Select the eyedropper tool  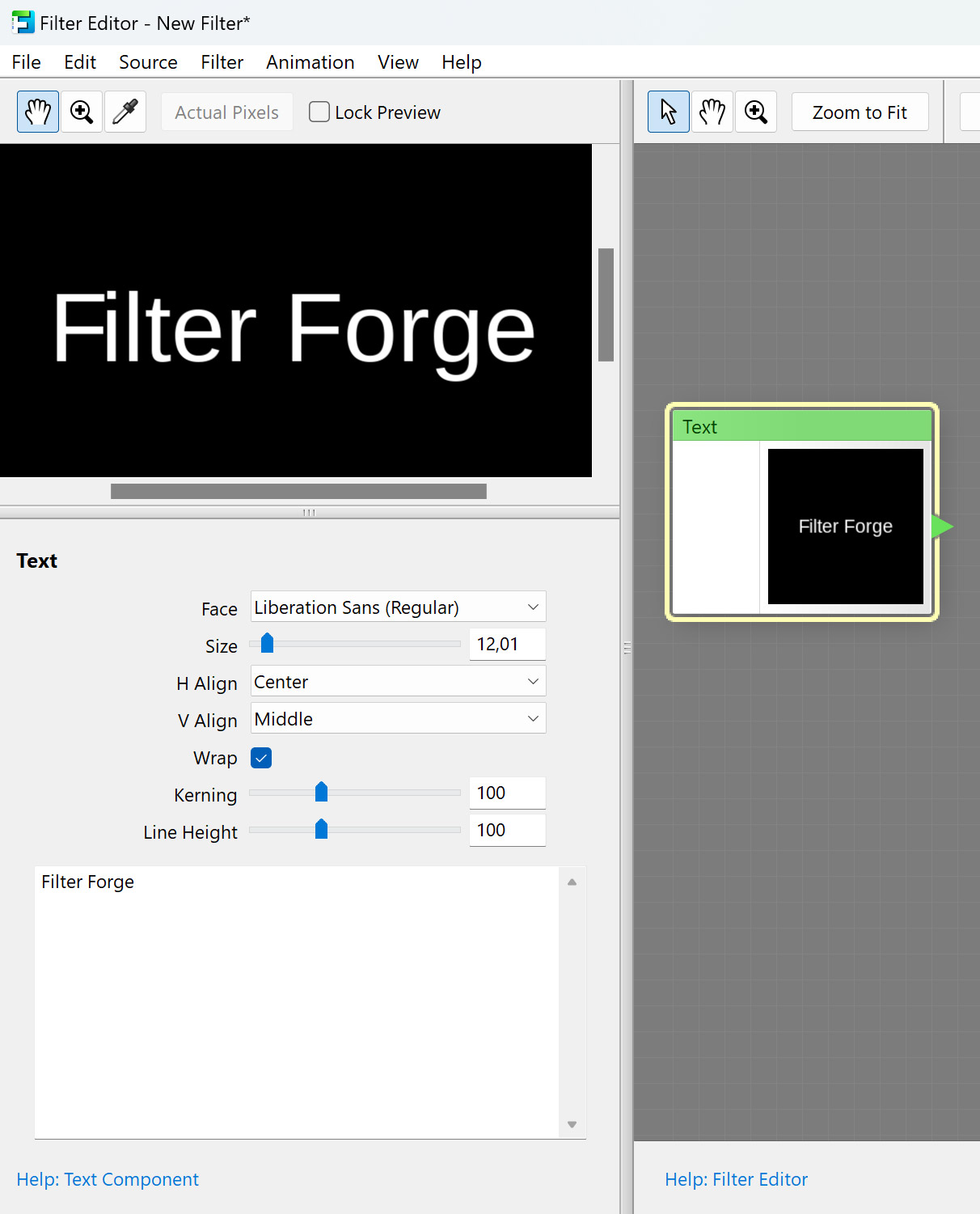point(125,112)
